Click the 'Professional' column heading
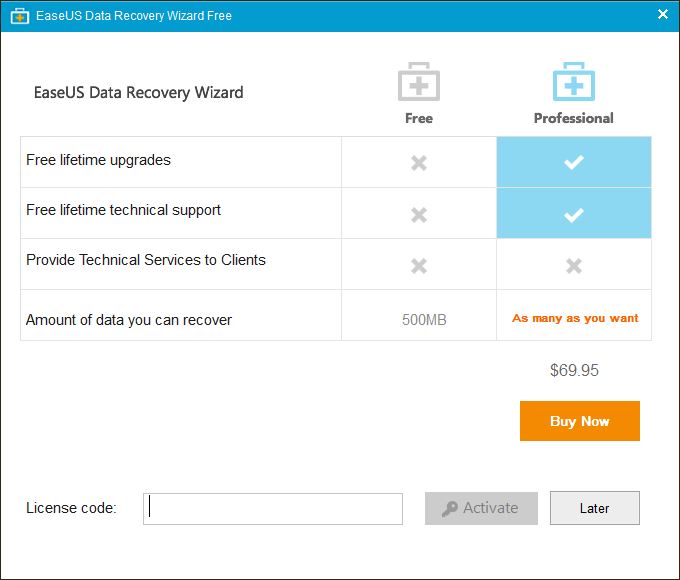 point(574,118)
